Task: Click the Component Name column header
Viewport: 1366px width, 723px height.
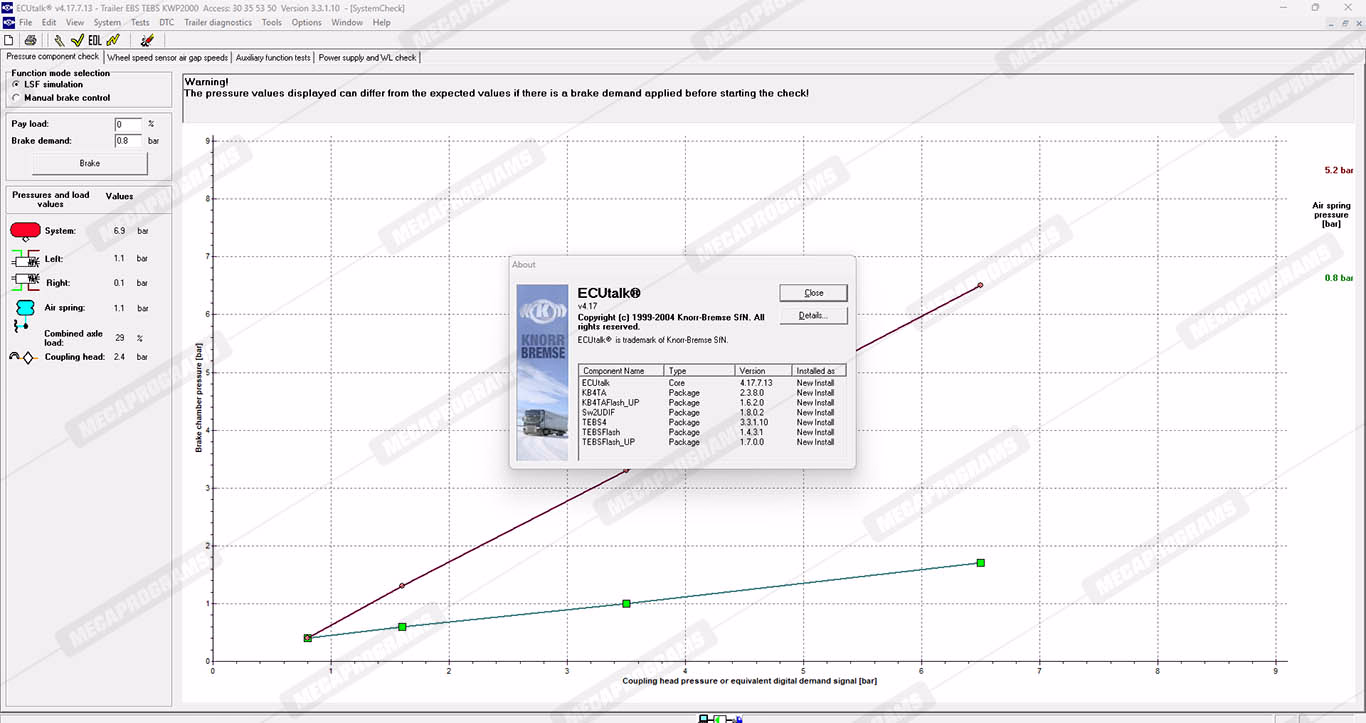Action: click(x=620, y=371)
